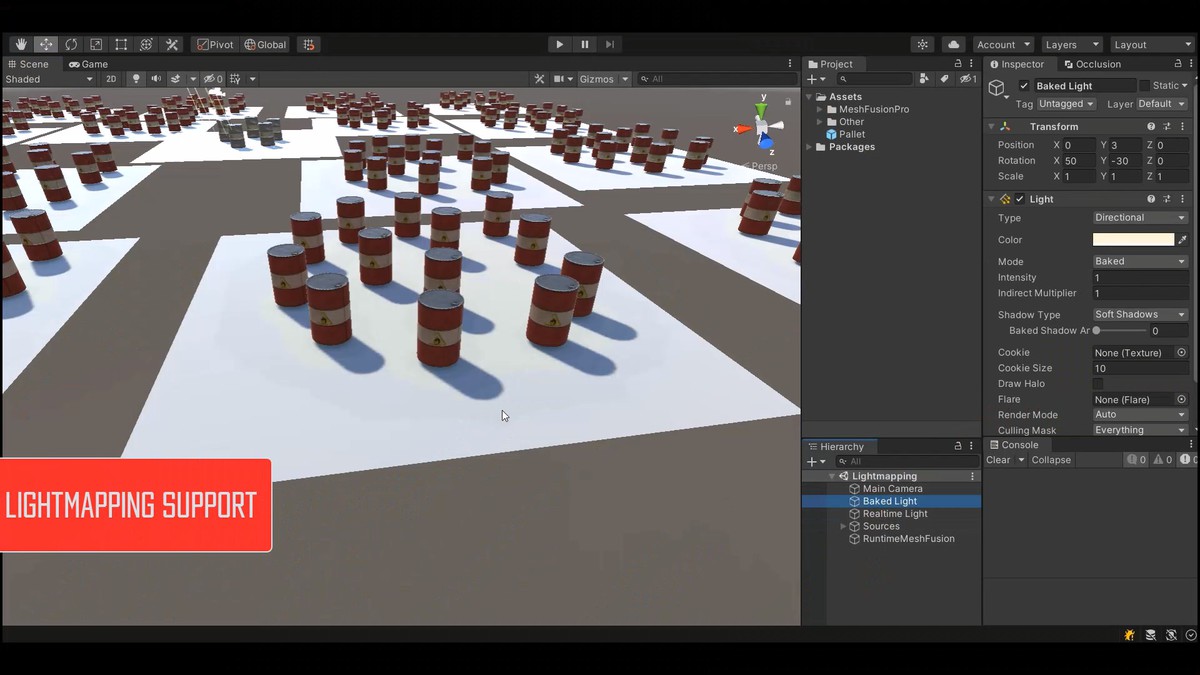Click the scene orientation gizmo
Image resolution: width=1200 pixels, height=675 pixels.
(762, 127)
